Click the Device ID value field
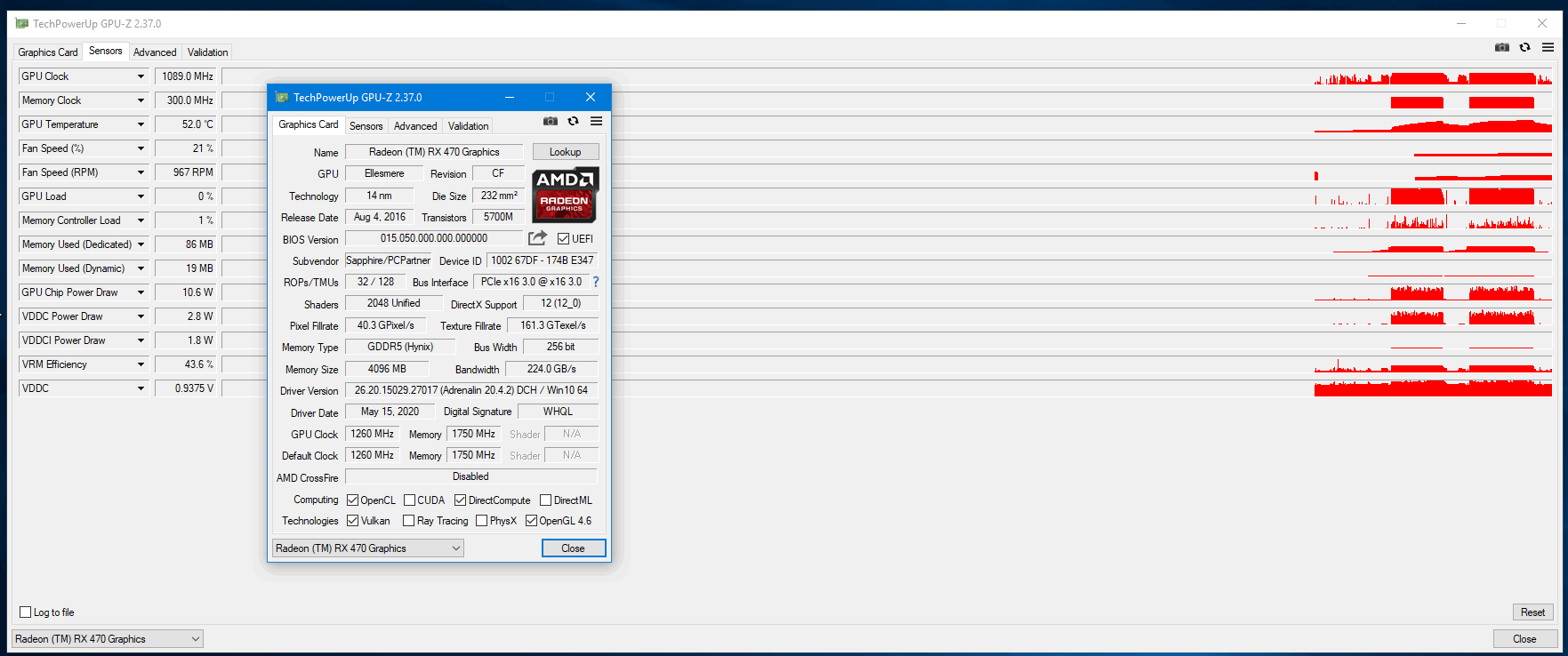The height and width of the screenshot is (656, 1568). click(543, 260)
